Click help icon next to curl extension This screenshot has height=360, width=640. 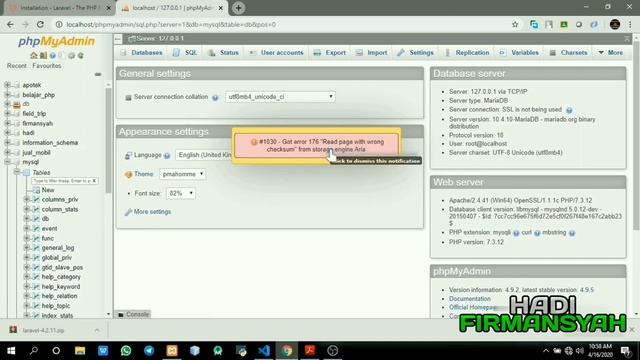[537, 233]
